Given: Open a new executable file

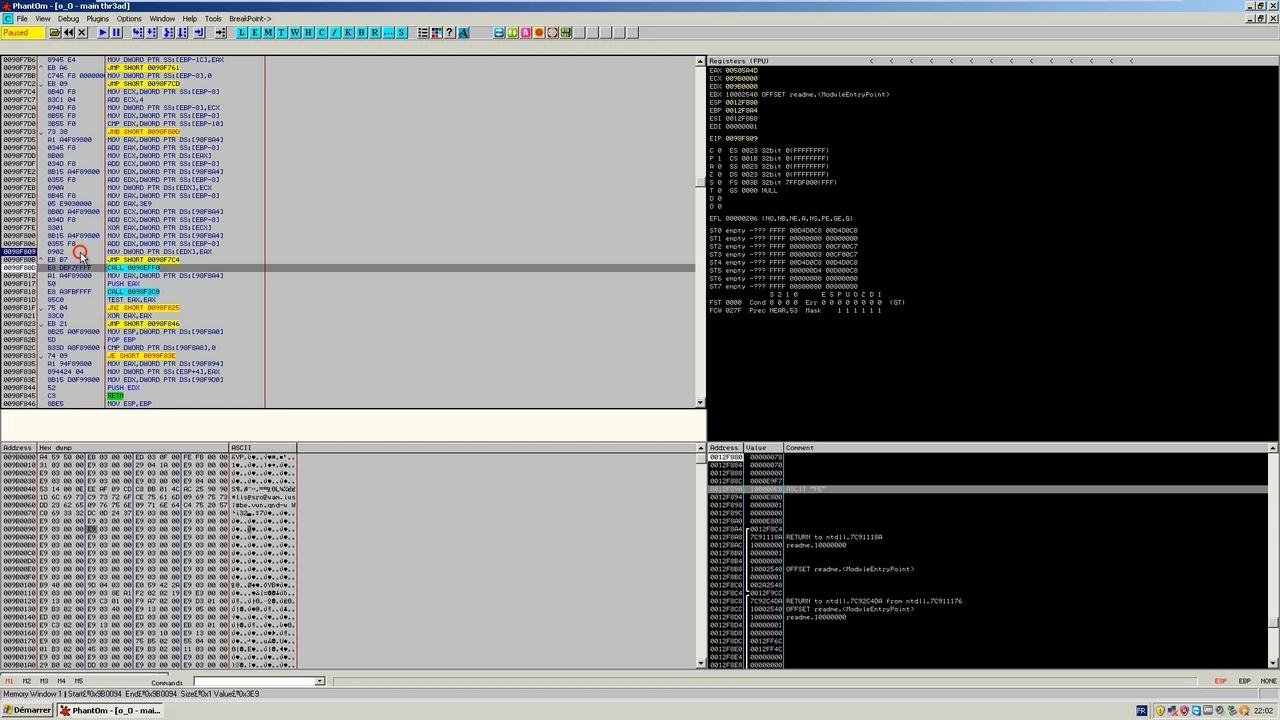Looking at the screenshot, I should click(x=55, y=33).
